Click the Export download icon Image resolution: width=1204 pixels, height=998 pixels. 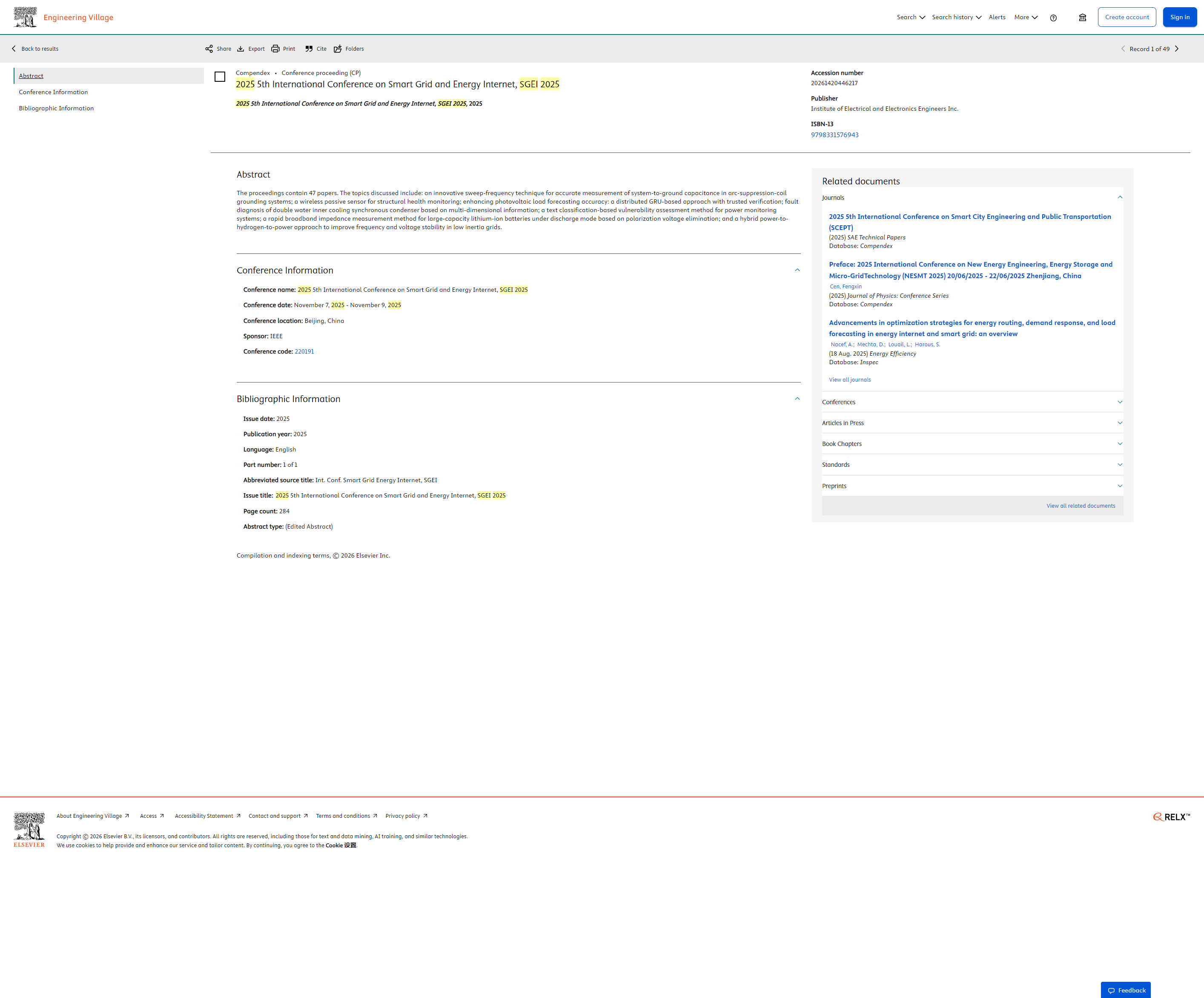click(x=241, y=49)
